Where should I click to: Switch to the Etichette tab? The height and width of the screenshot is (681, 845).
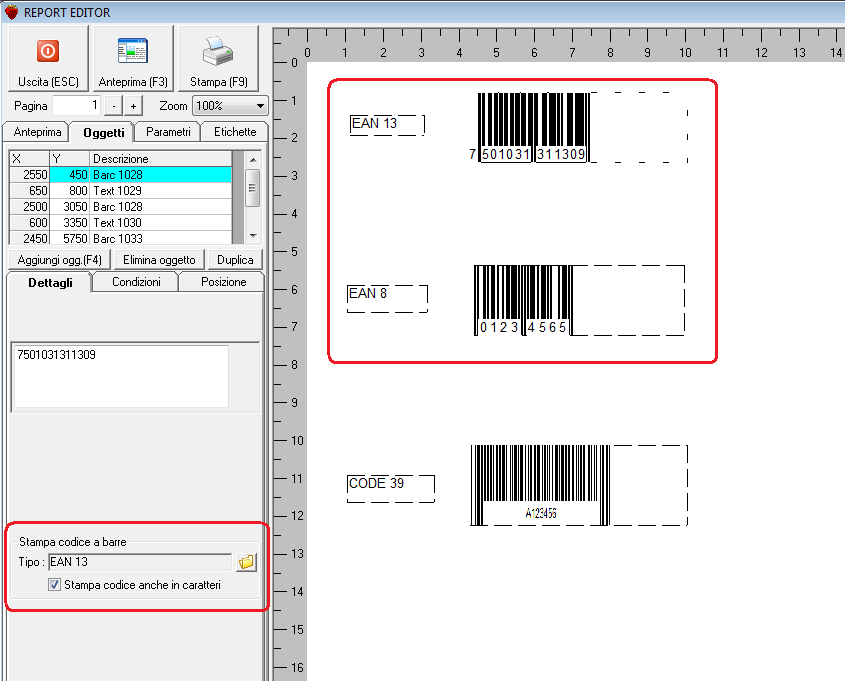234,132
